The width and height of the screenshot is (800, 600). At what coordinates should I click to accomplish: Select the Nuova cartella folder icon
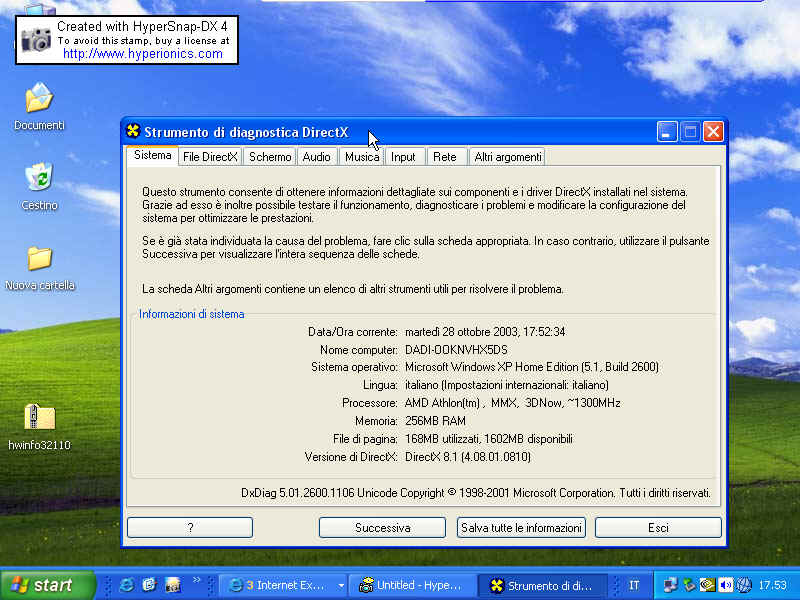[x=39, y=260]
